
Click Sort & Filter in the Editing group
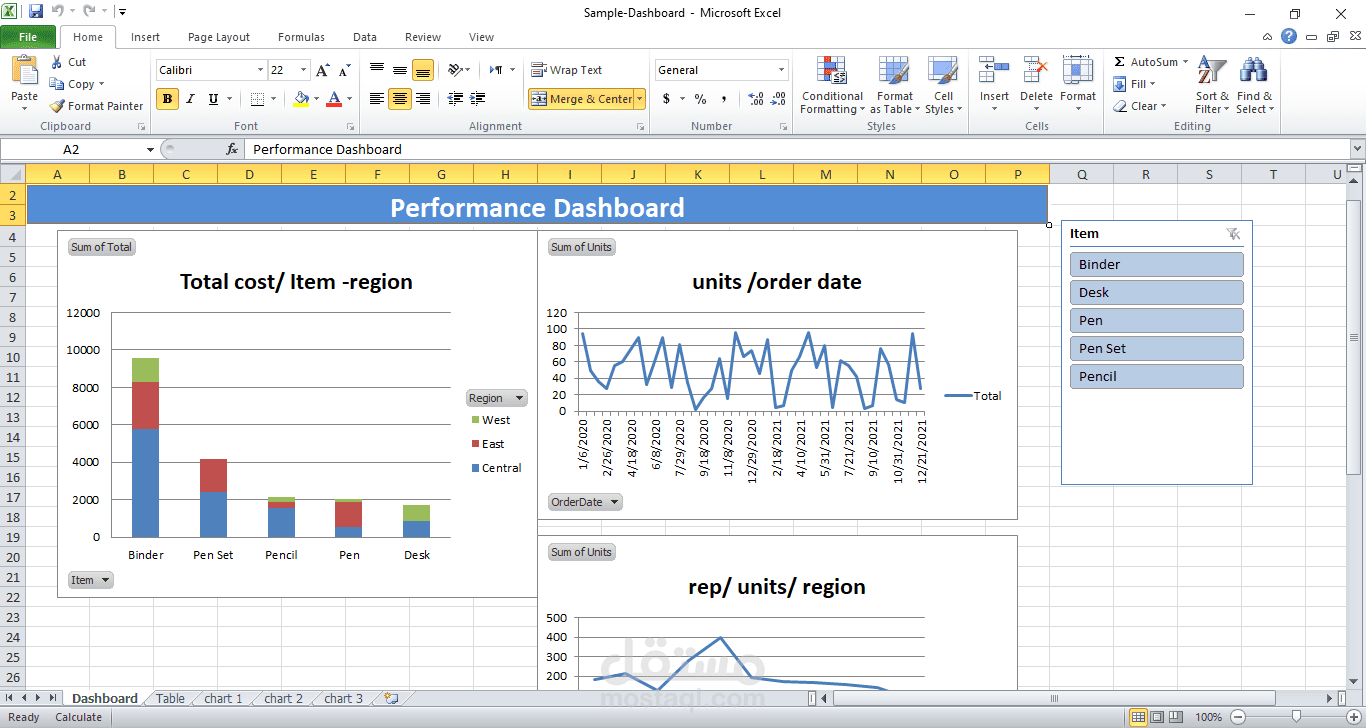coord(1211,85)
